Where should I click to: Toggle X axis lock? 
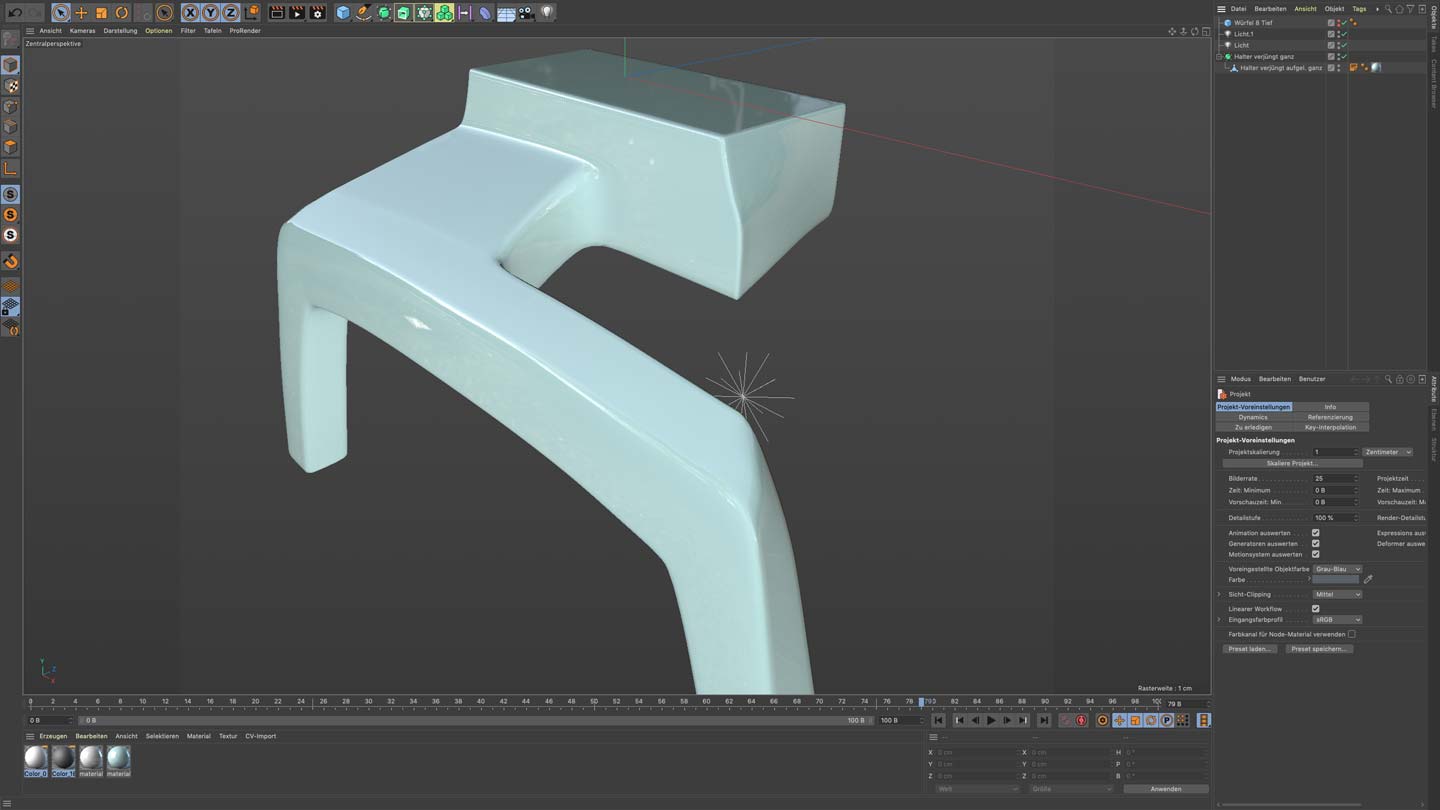[x=190, y=13]
